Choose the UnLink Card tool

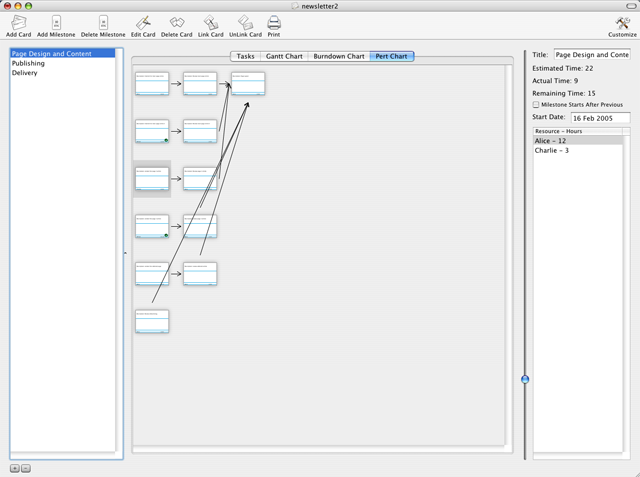coord(245,22)
